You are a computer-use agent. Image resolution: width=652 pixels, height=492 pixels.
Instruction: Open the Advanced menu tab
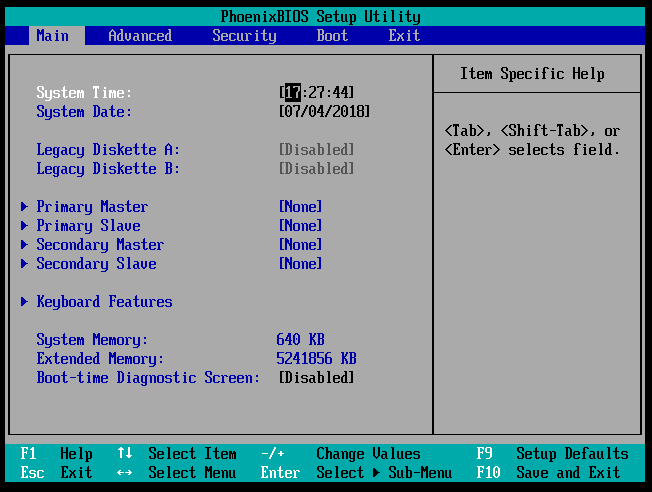(140, 36)
